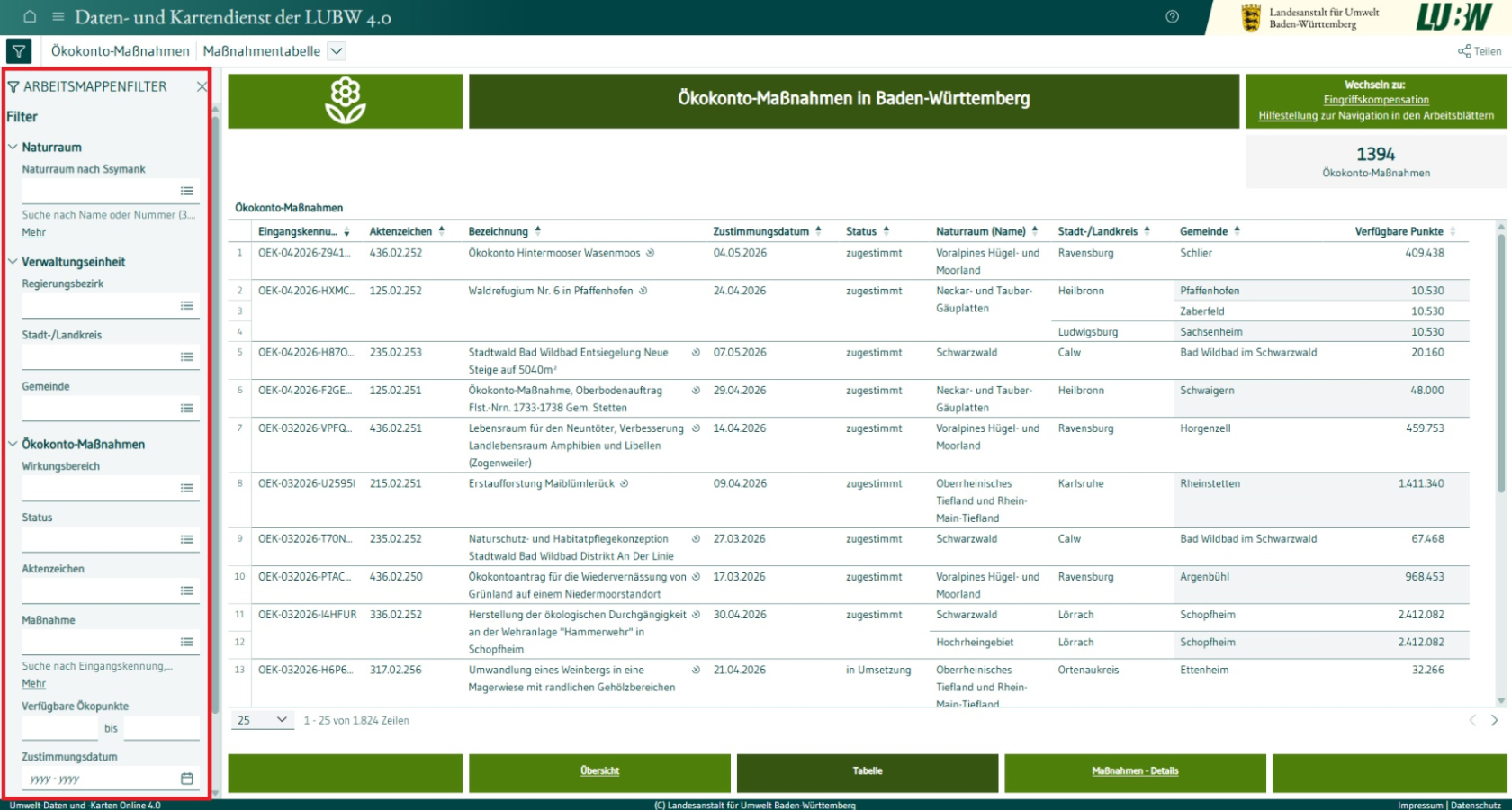The width and height of the screenshot is (1512, 810).
Task: Open the help question mark icon
Action: (1172, 16)
